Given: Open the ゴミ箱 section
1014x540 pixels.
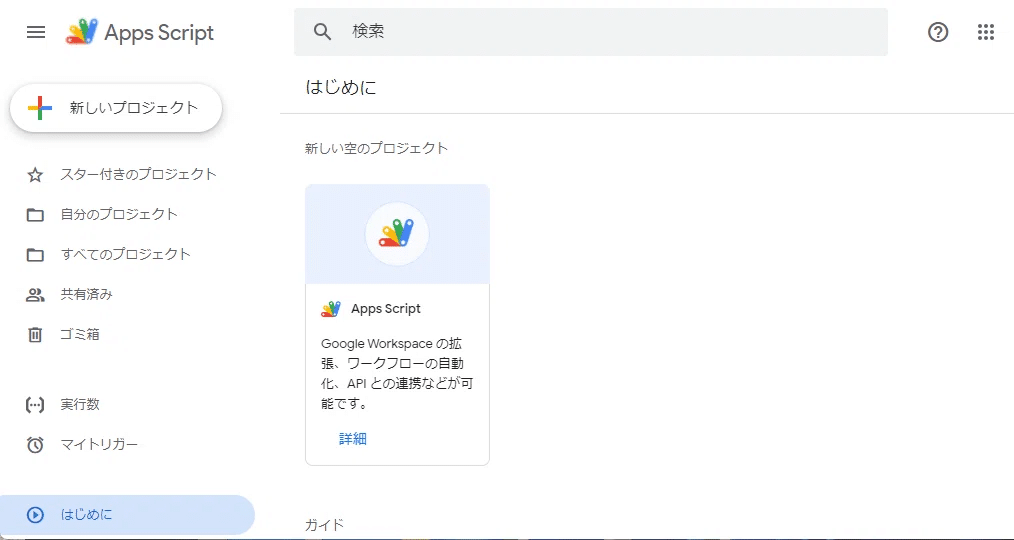Looking at the screenshot, I should 80,334.
